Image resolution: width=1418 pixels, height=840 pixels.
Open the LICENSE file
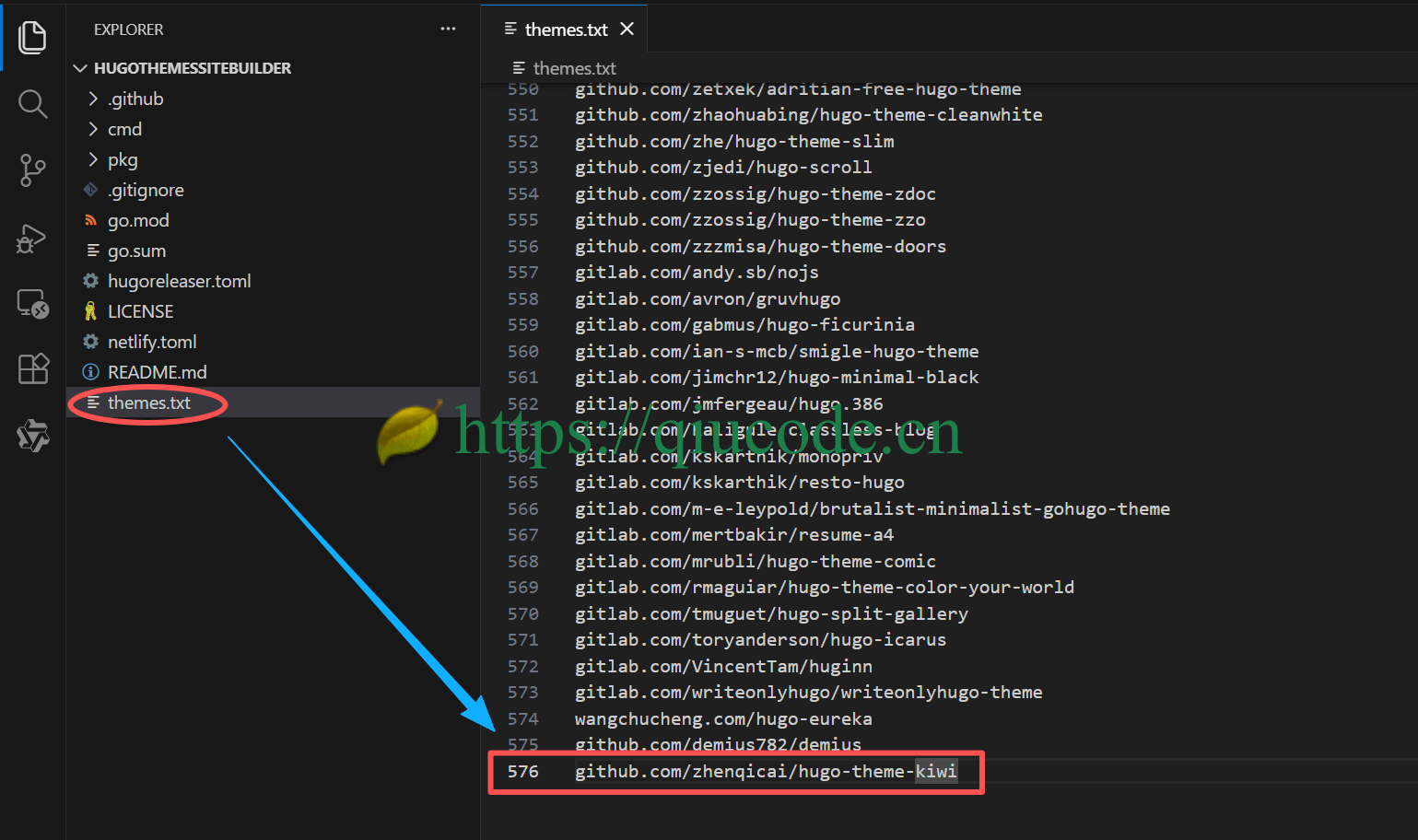tap(140, 311)
